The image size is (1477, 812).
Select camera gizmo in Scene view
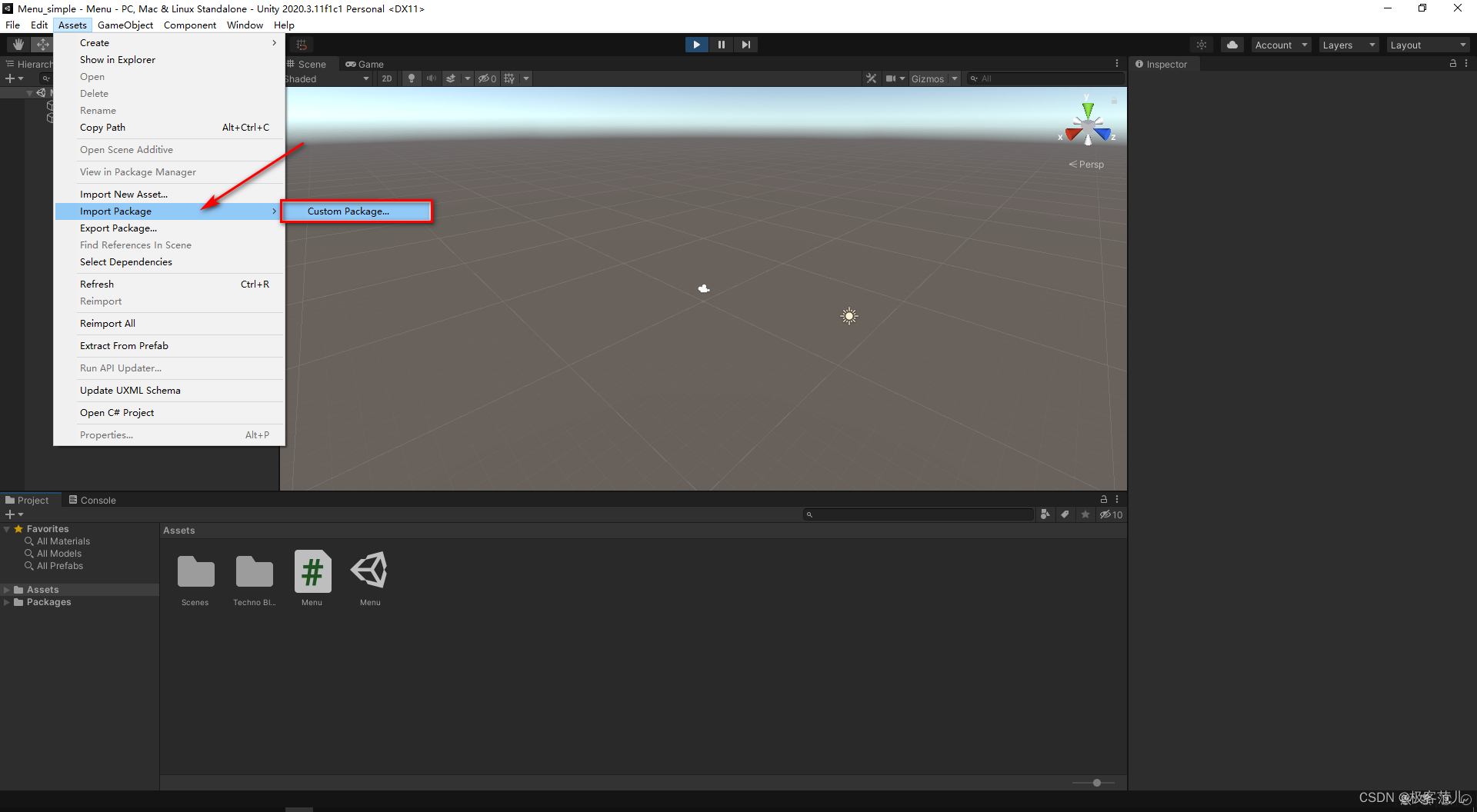coord(703,289)
